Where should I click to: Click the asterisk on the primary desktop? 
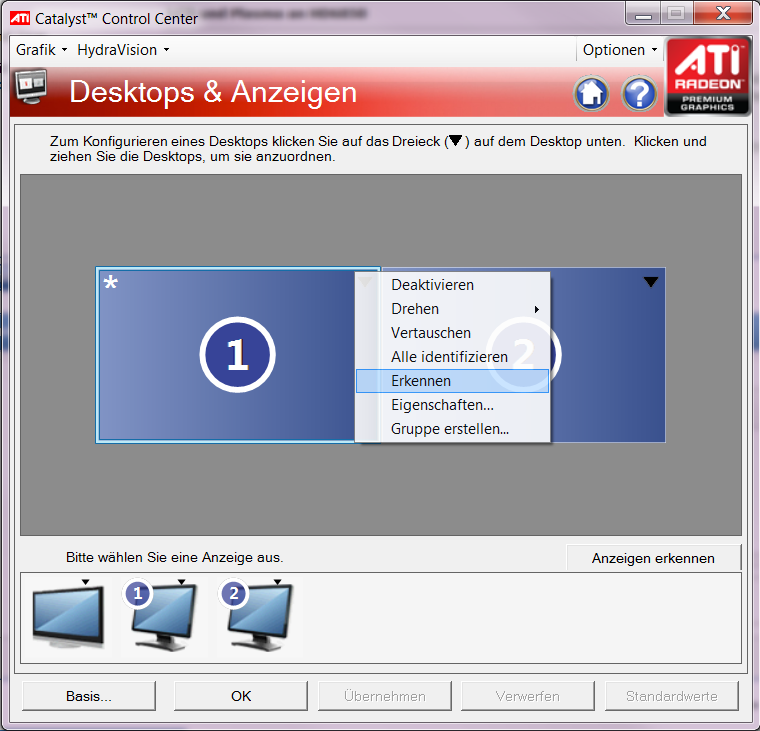point(111,282)
